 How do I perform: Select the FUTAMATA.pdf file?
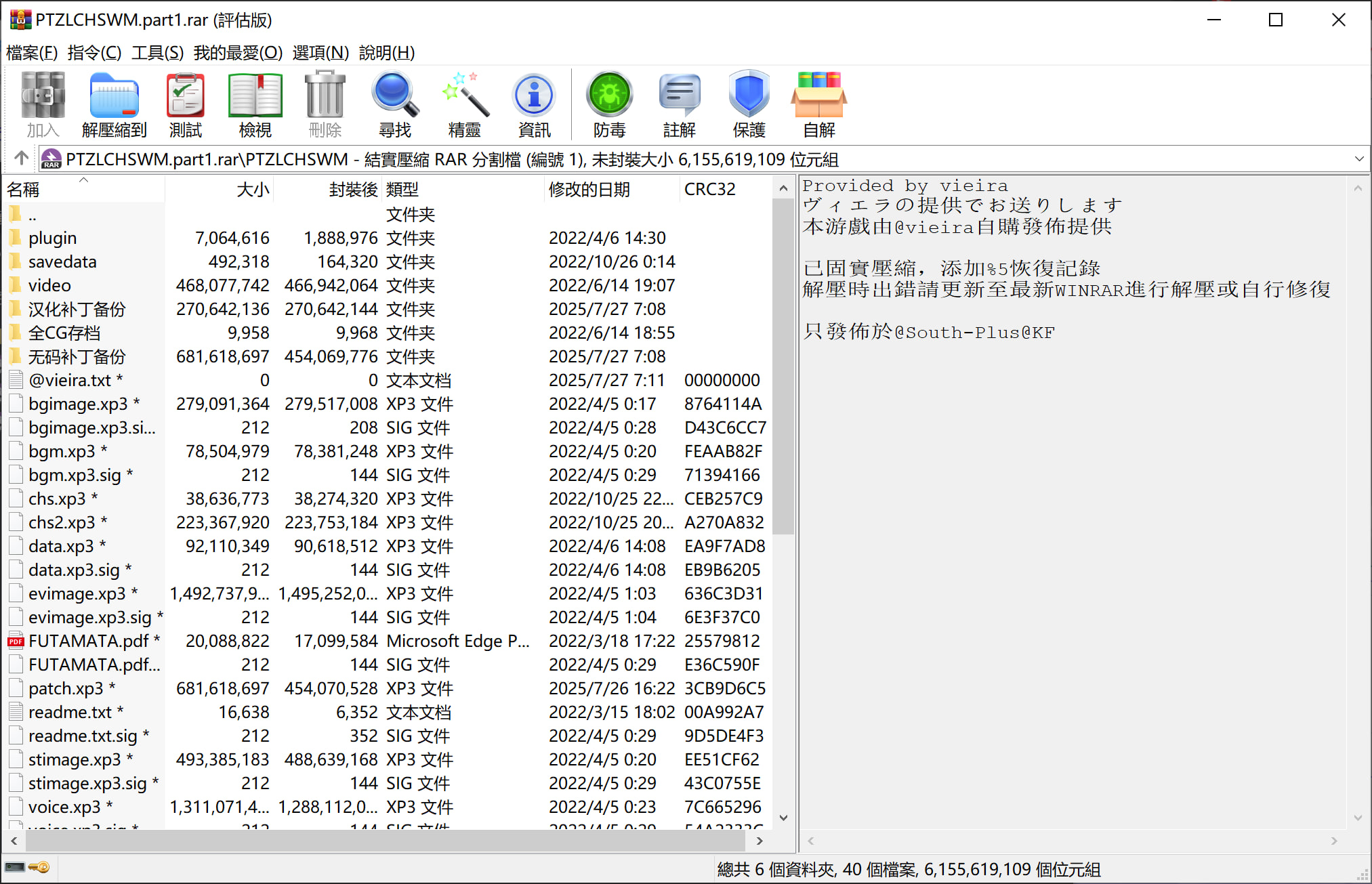tap(88, 641)
